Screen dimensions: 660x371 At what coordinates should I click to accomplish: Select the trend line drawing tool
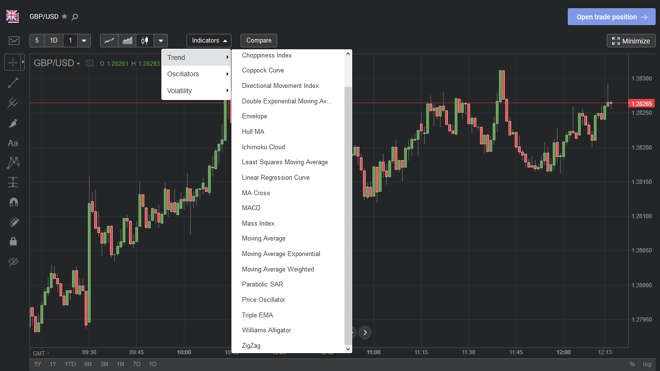13,83
